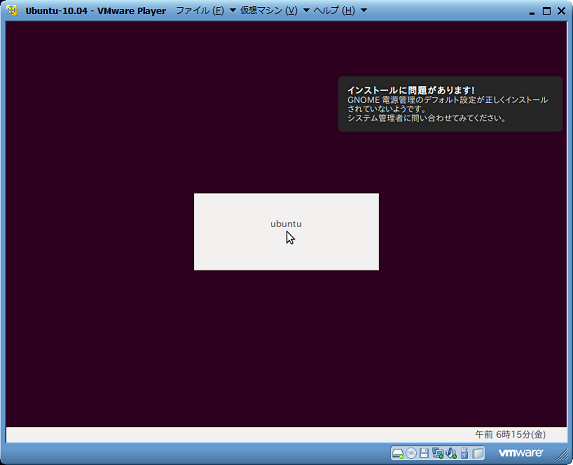Click the hard disk device icon
This screenshot has height=465, width=573.
point(398,453)
